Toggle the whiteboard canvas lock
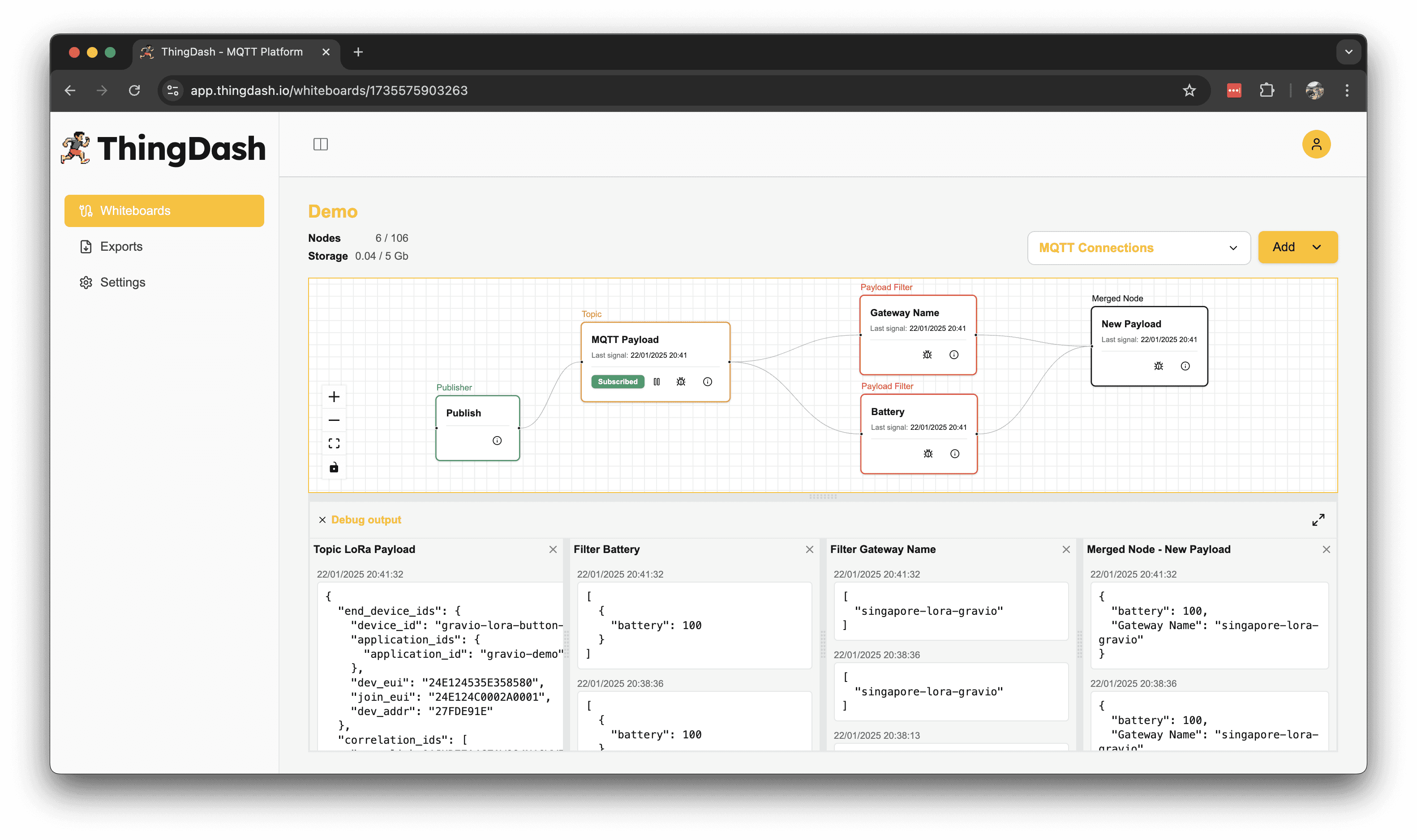 click(x=334, y=467)
